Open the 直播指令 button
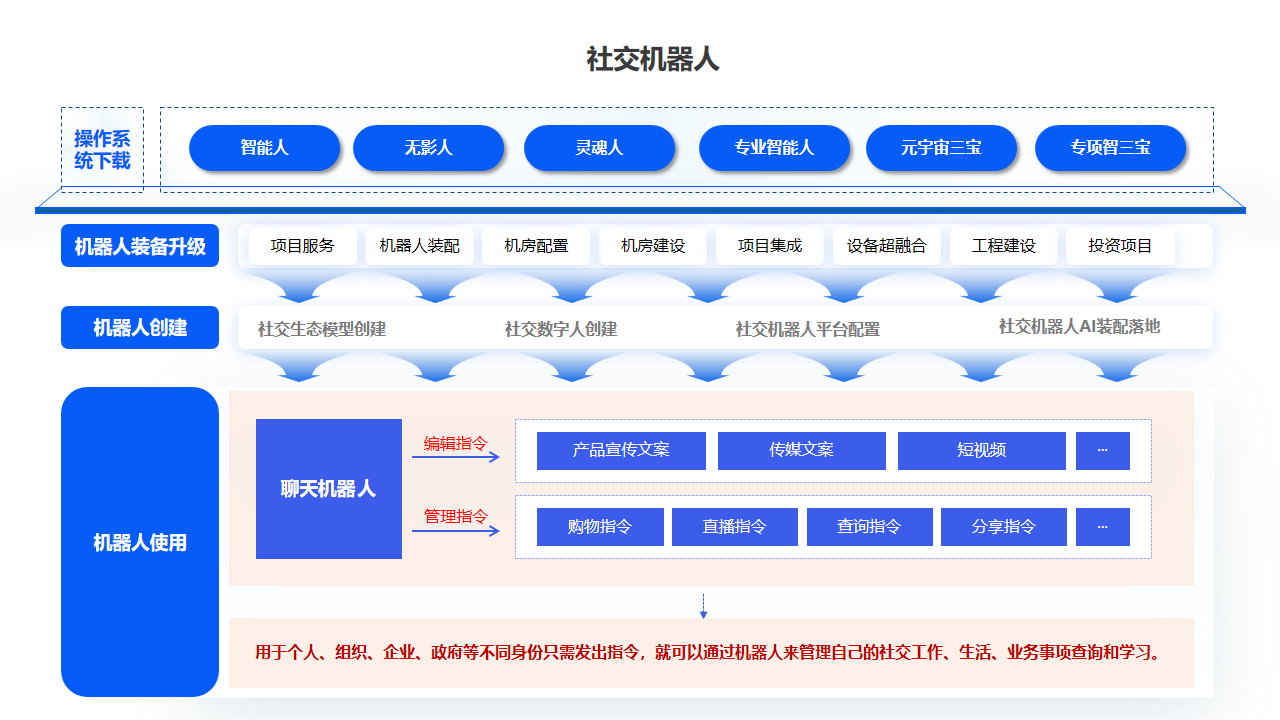The image size is (1280, 720). click(735, 527)
